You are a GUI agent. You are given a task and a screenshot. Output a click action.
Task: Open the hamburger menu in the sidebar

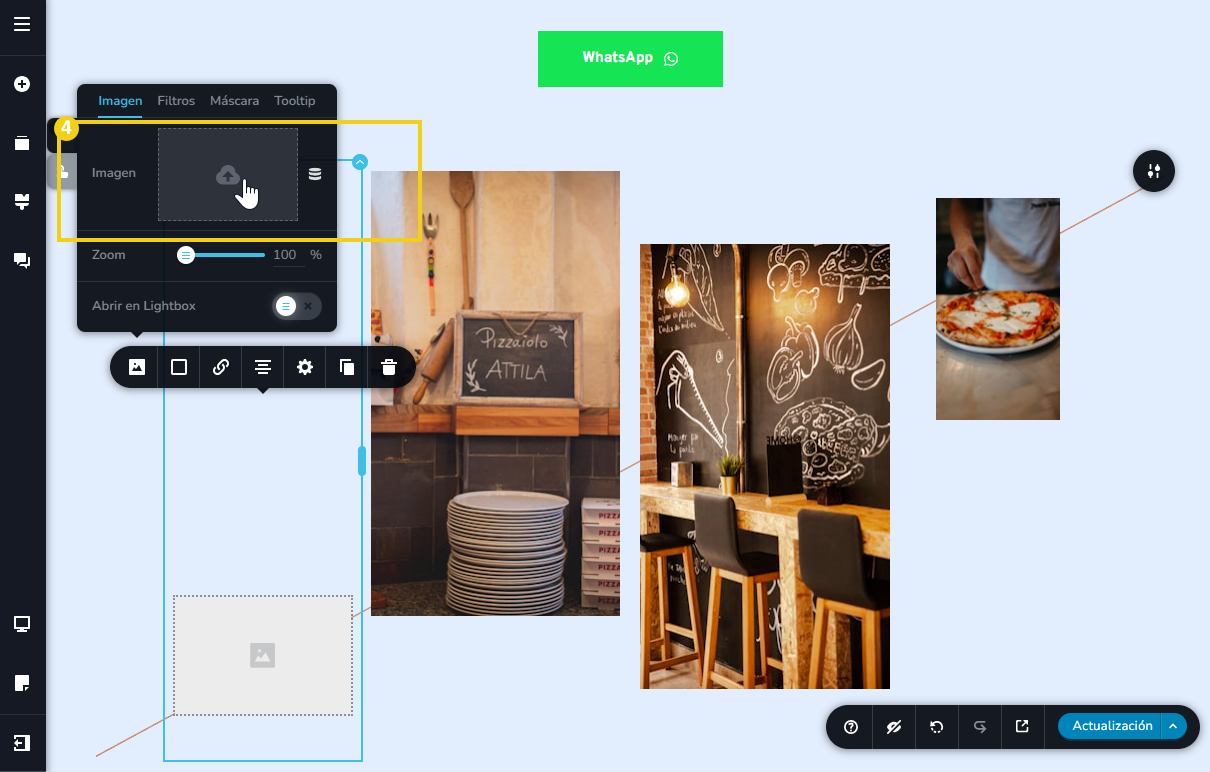tap(22, 24)
